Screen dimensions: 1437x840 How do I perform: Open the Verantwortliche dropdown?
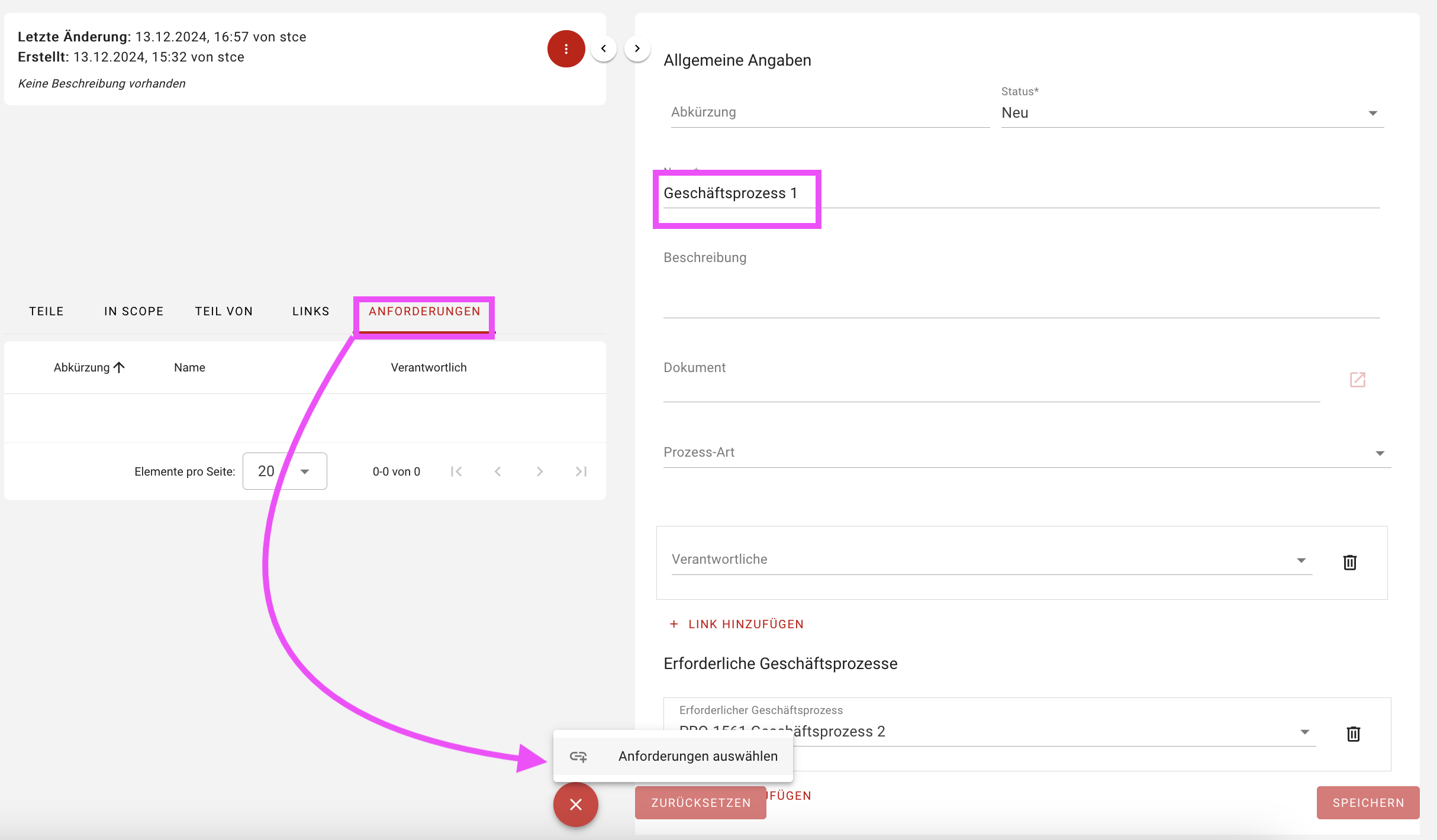pyautogui.click(x=1301, y=560)
